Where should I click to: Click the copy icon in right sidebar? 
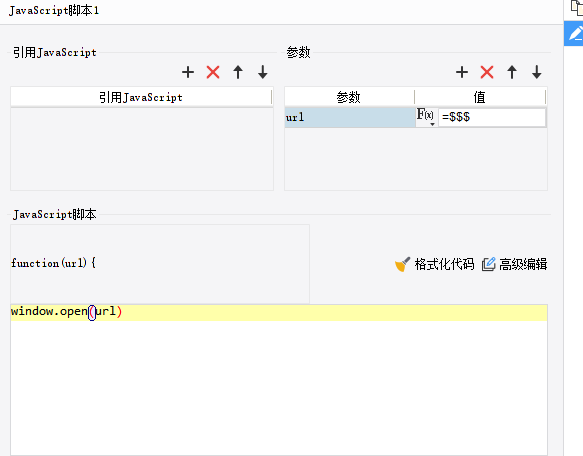[576, 8]
